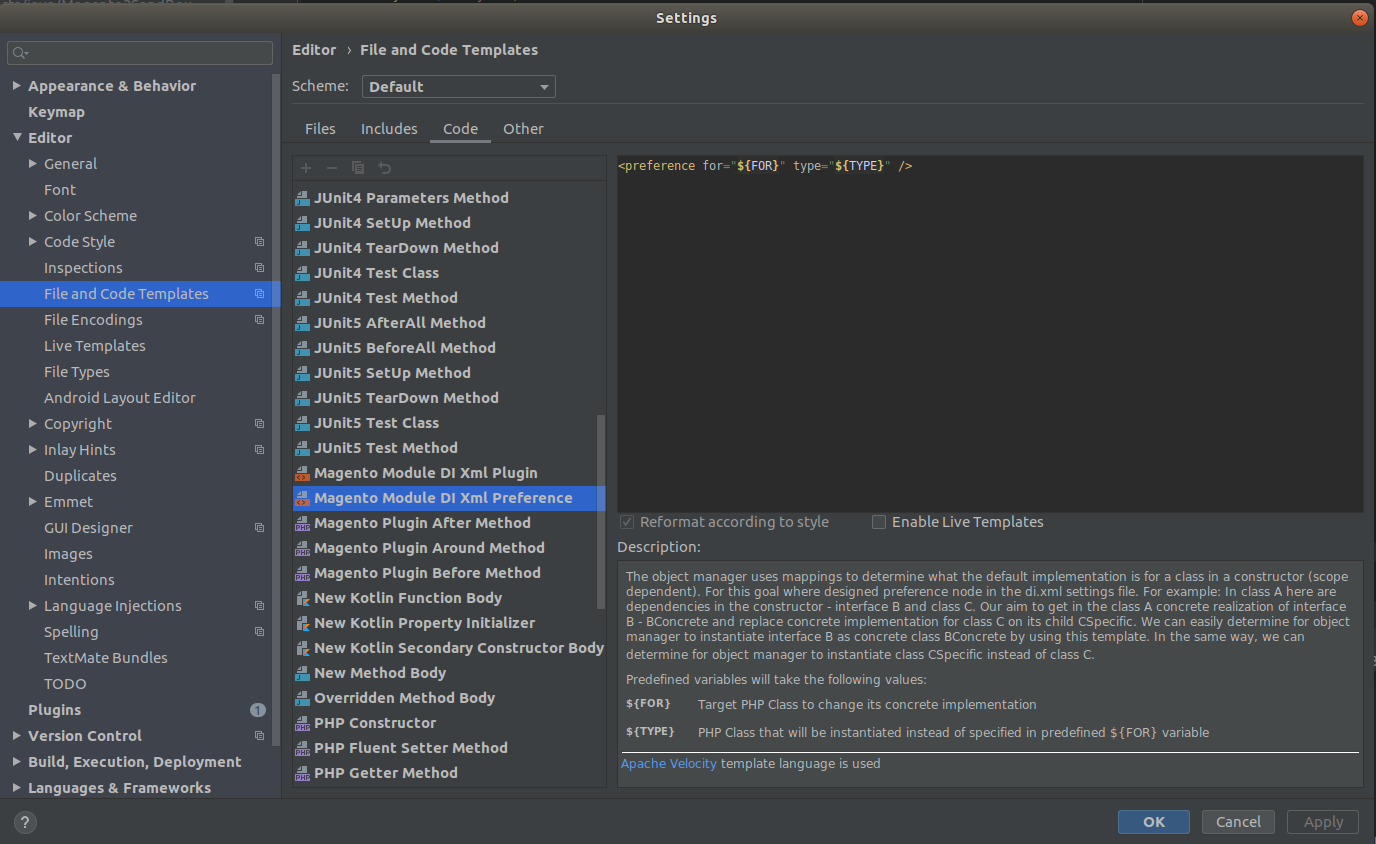Select JUnit5 Test Method template
Image resolution: width=1376 pixels, height=844 pixels.
coord(386,448)
